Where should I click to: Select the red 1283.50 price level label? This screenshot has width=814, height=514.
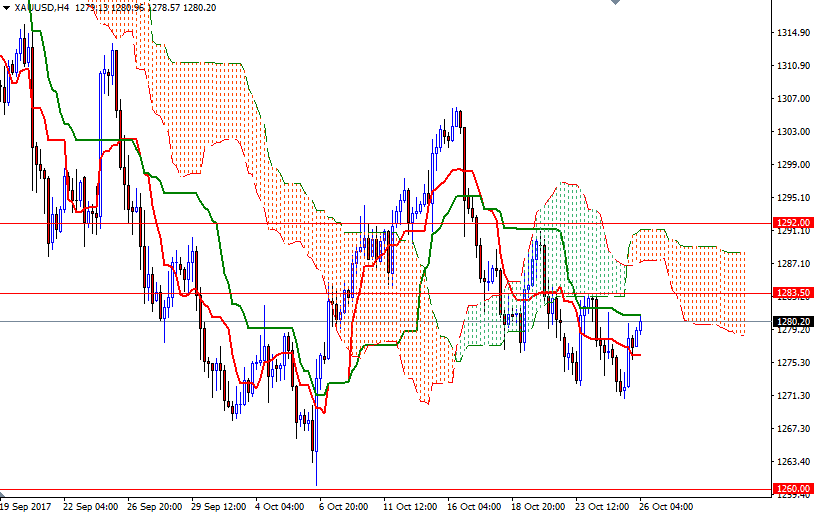(793, 293)
